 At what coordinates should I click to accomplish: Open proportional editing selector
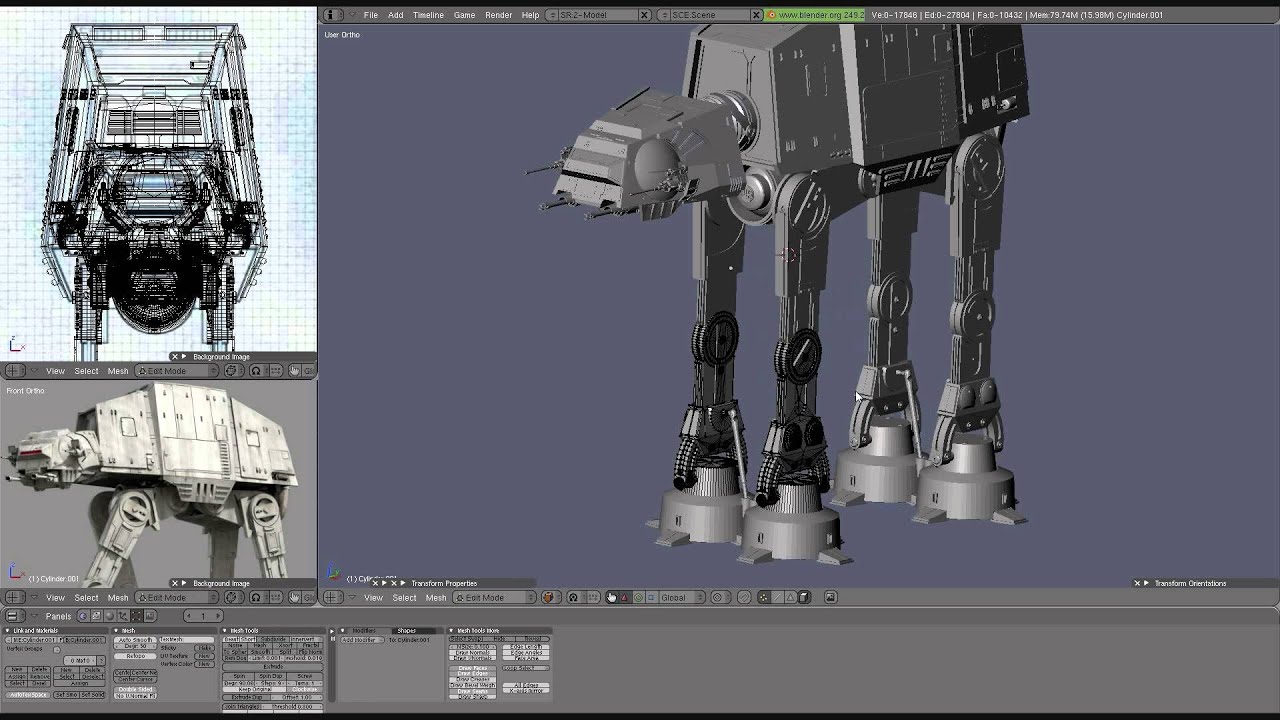[720, 597]
